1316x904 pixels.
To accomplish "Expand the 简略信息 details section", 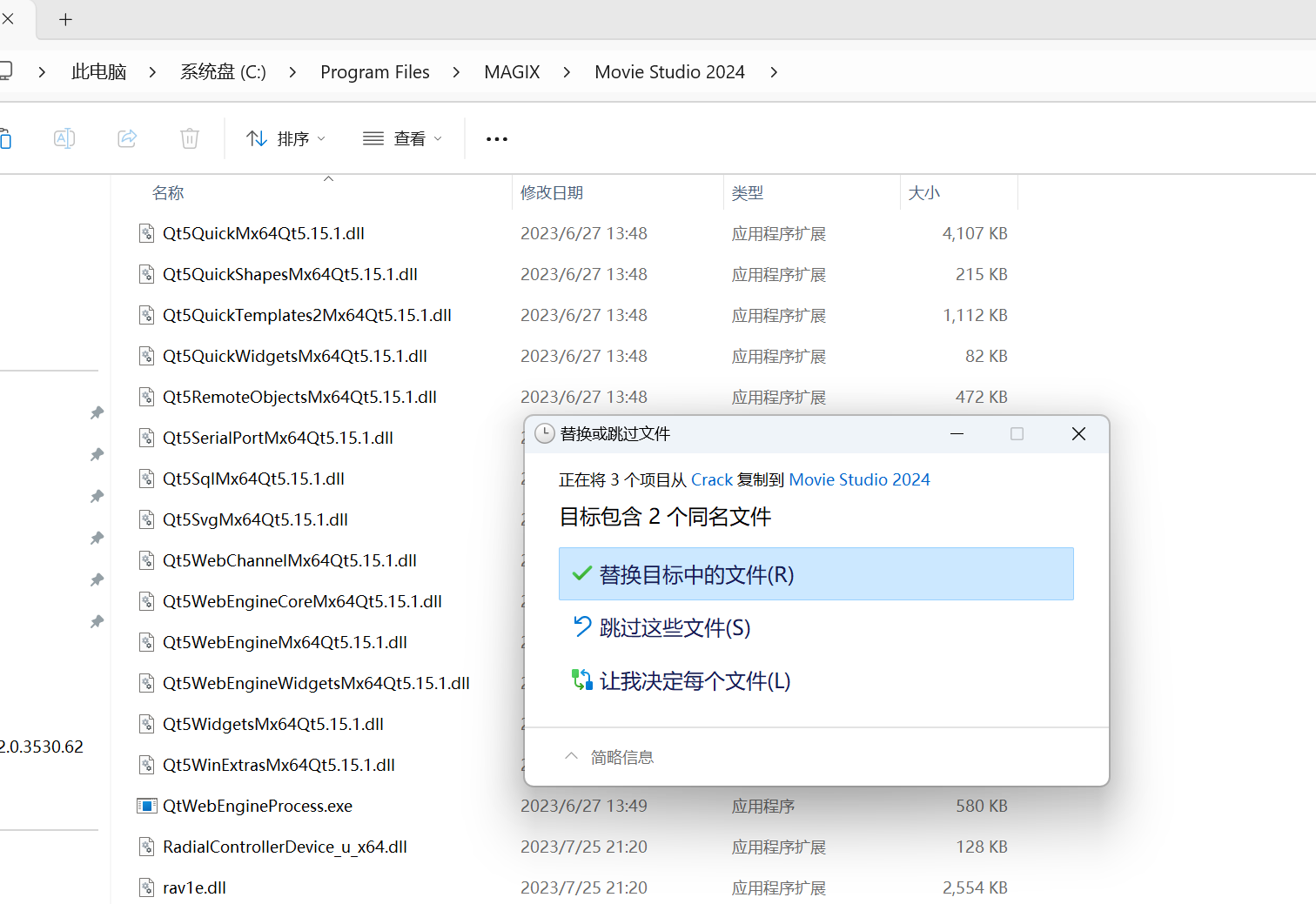I will 609,757.
